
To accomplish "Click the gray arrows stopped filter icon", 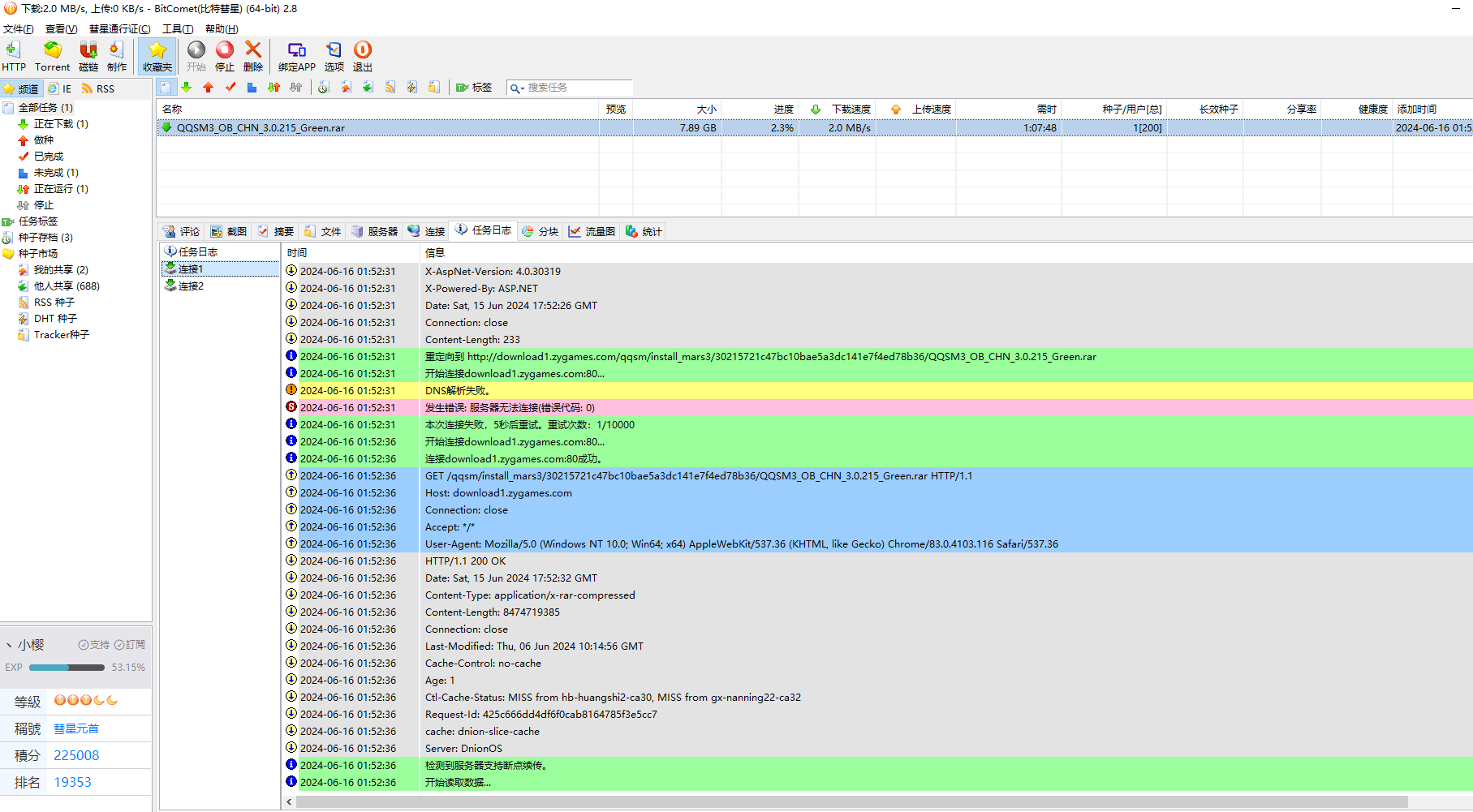I will (296, 87).
